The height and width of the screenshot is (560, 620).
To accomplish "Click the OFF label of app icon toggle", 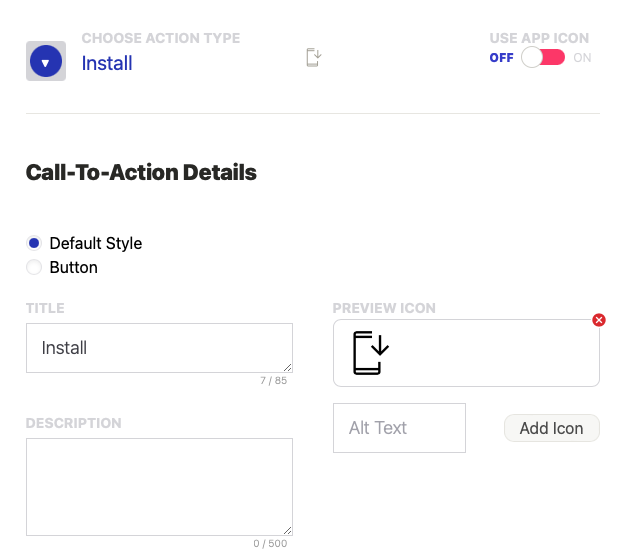I will (501, 58).
